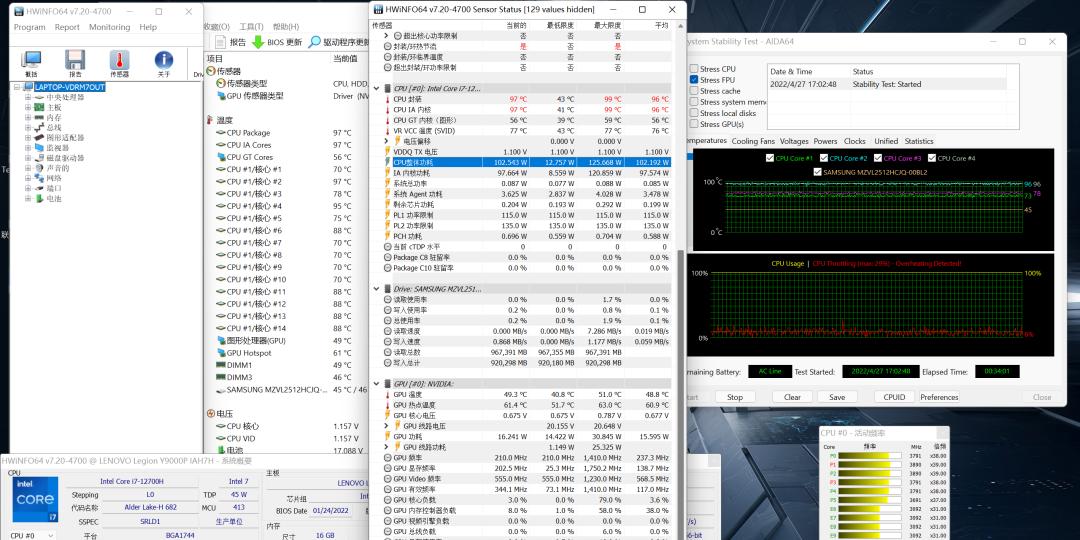
Task: Select the 声音的 audio icon in tree
Action: [x=39, y=168]
